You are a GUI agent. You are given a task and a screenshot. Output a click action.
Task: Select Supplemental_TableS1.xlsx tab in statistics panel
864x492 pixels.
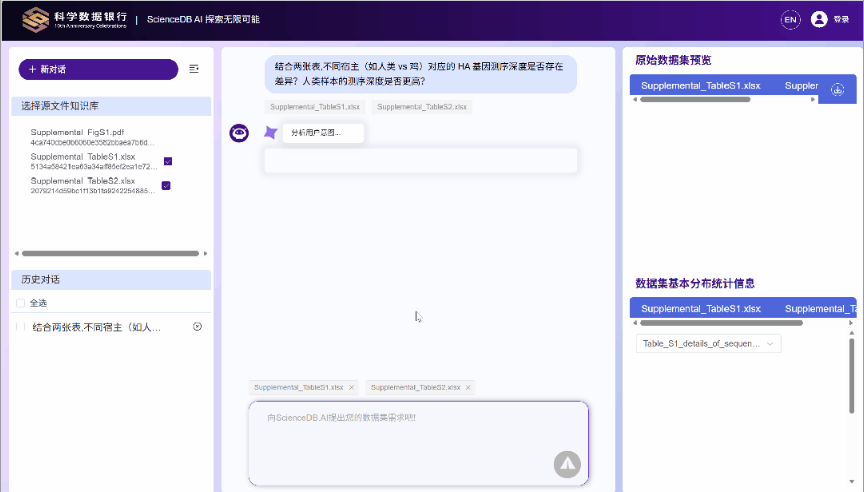(x=700, y=309)
